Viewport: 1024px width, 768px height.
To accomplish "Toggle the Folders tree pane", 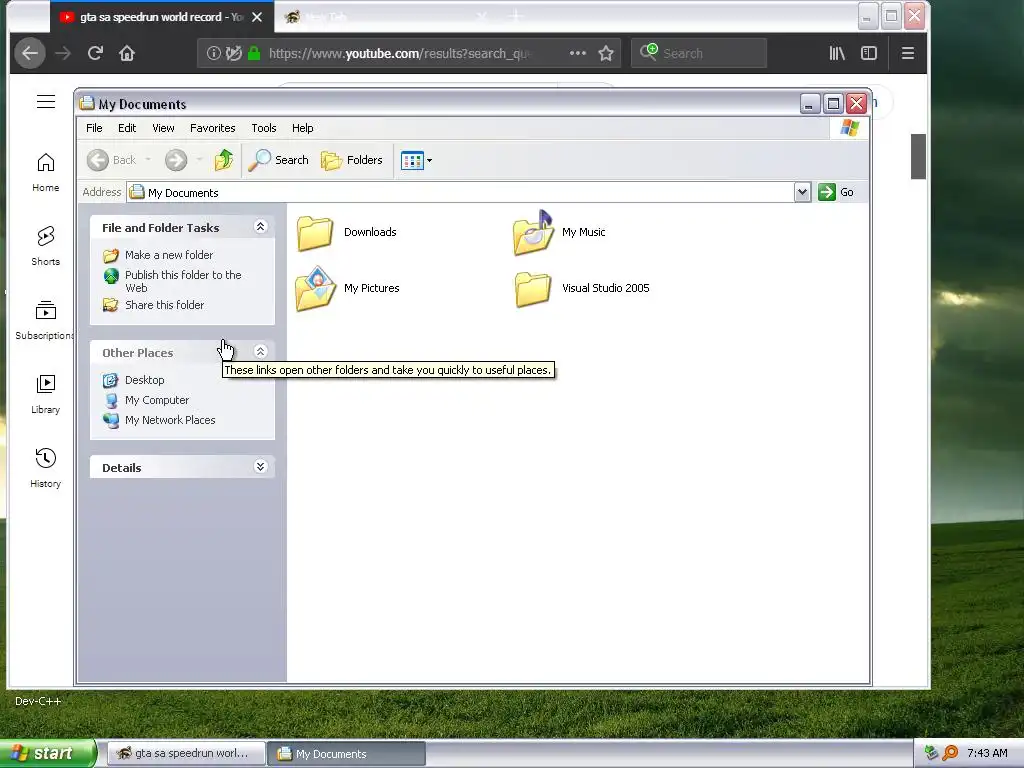I will coord(352,160).
